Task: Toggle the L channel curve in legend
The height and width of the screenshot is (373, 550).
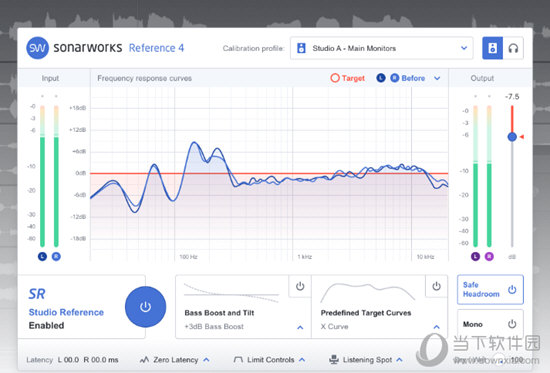Action: coord(381,78)
